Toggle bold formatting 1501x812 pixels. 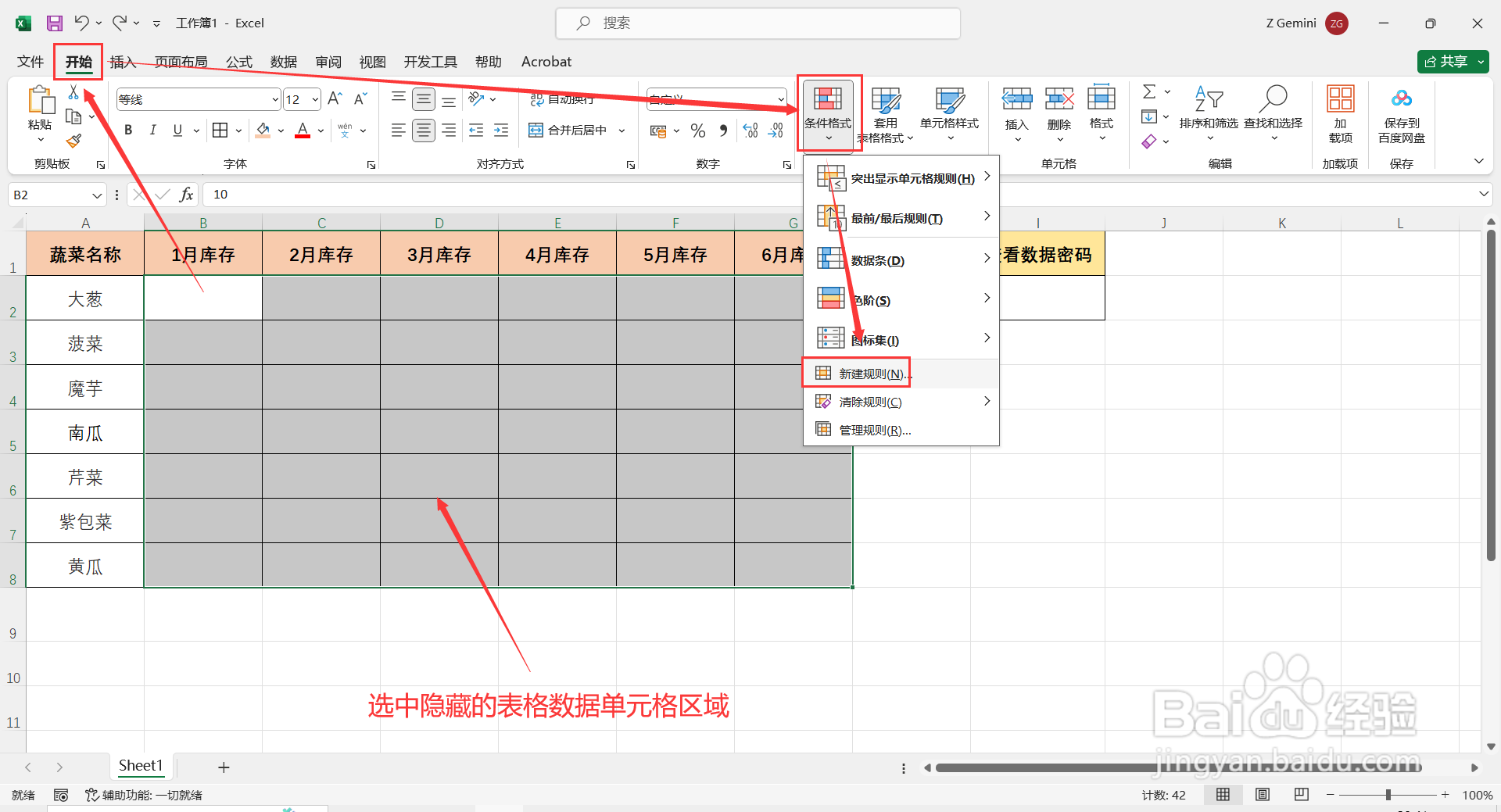[x=128, y=131]
